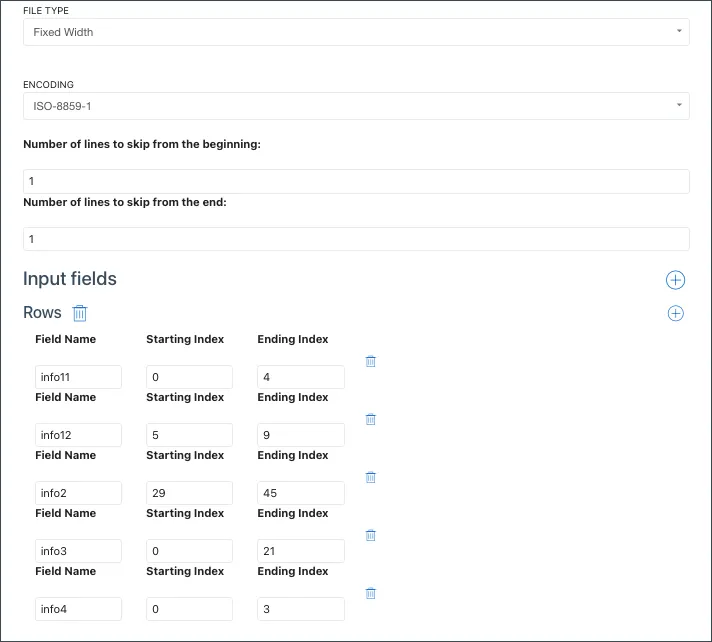Add a new input field with plus icon
Image resolution: width=712 pixels, height=642 pixels.
(x=675, y=280)
